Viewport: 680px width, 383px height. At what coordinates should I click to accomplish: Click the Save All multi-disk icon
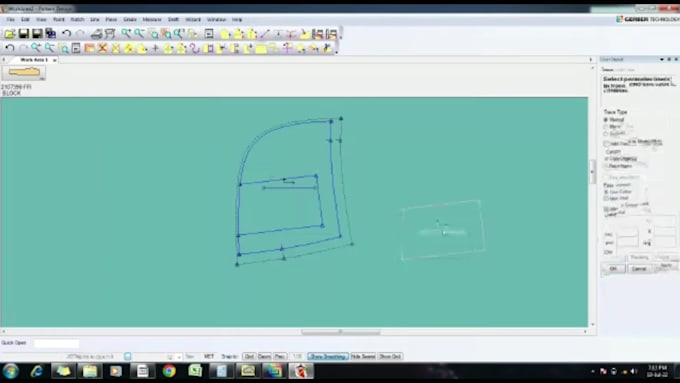click(51, 33)
